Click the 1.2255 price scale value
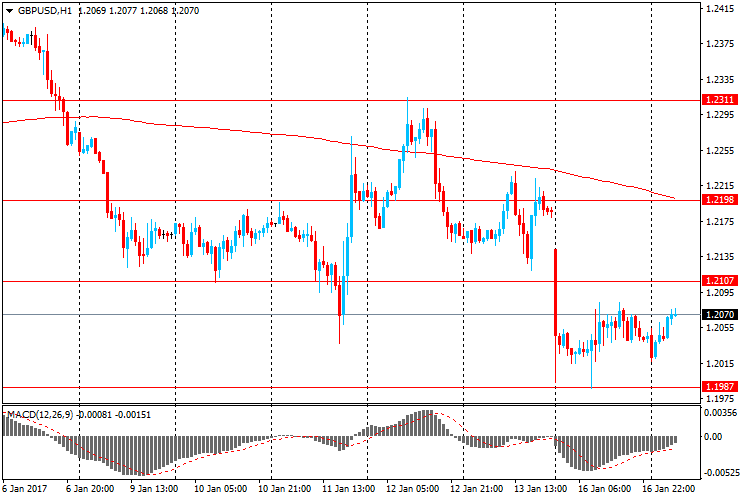740x500 pixels. (720, 151)
